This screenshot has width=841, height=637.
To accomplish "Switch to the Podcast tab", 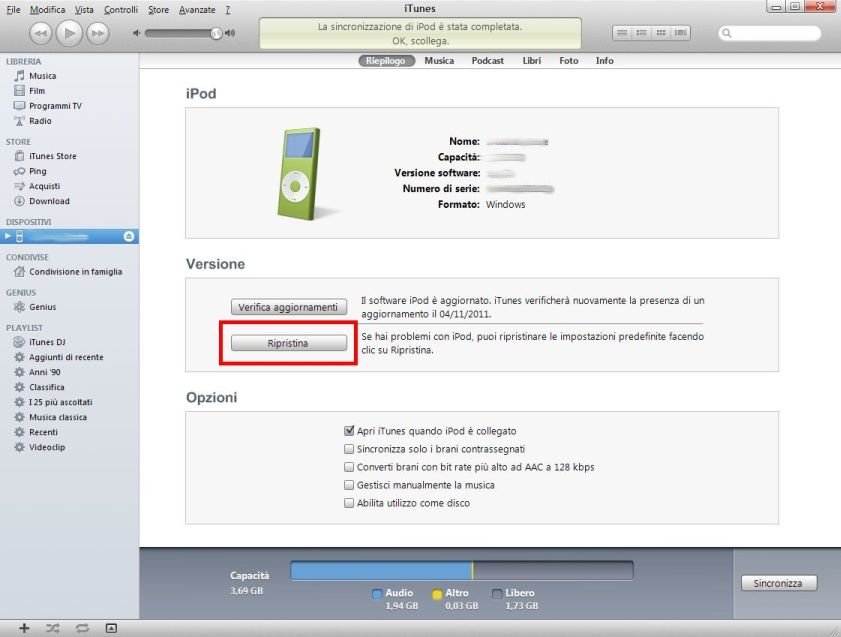I will [488, 61].
